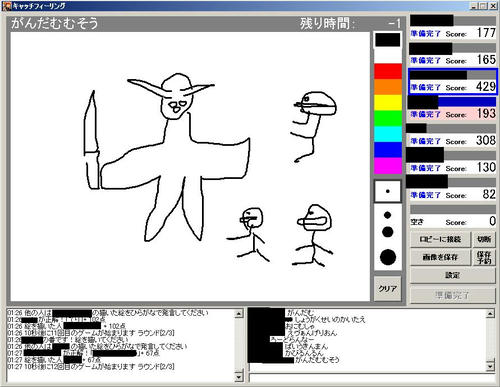
Task: Select player row with score 165
Action: (x=453, y=54)
